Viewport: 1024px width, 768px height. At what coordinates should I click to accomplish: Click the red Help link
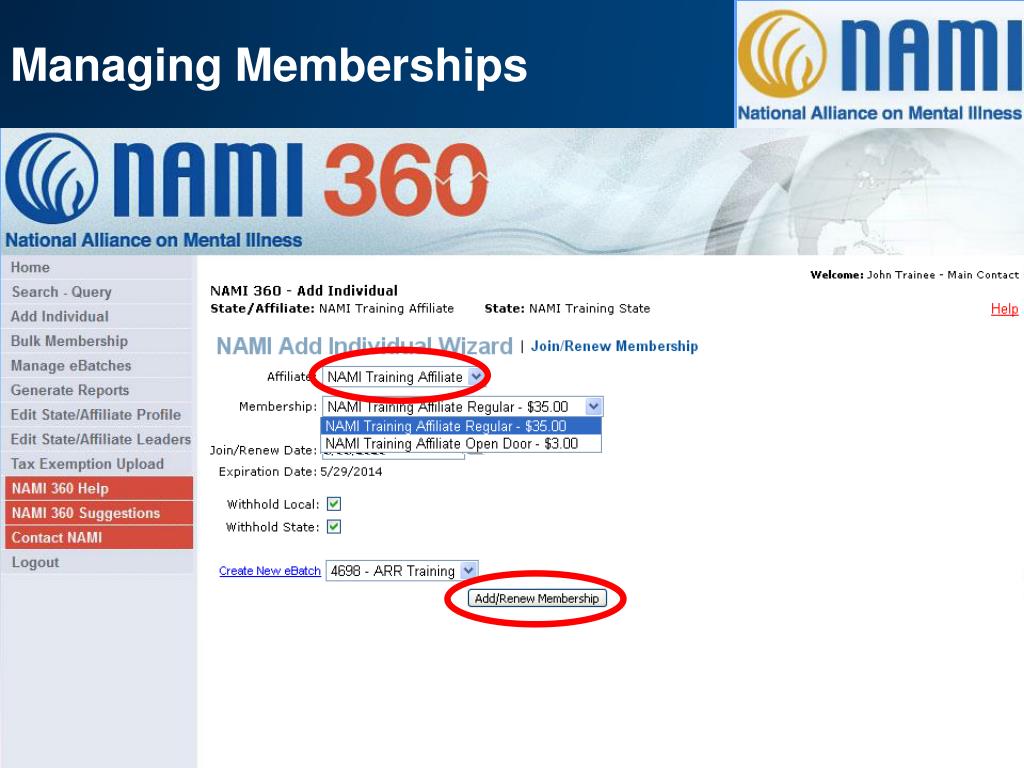pyautogui.click(x=1004, y=309)
